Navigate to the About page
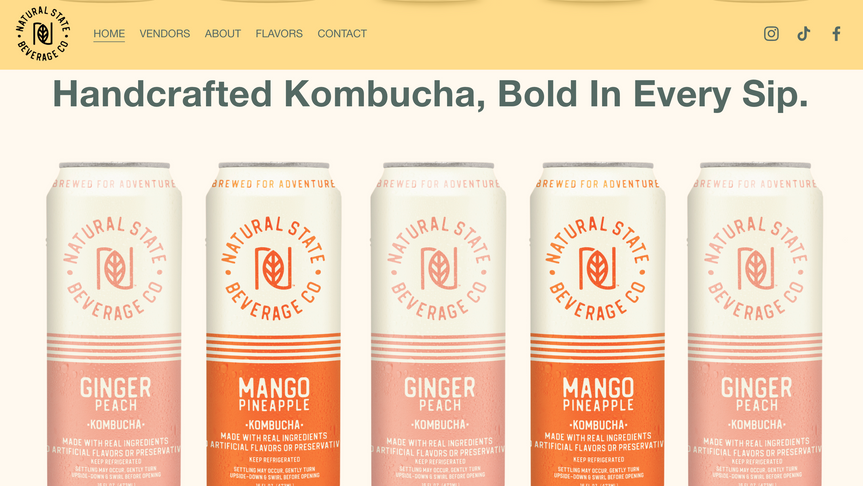Screen dimensions: 863x486 pos(223,34)
